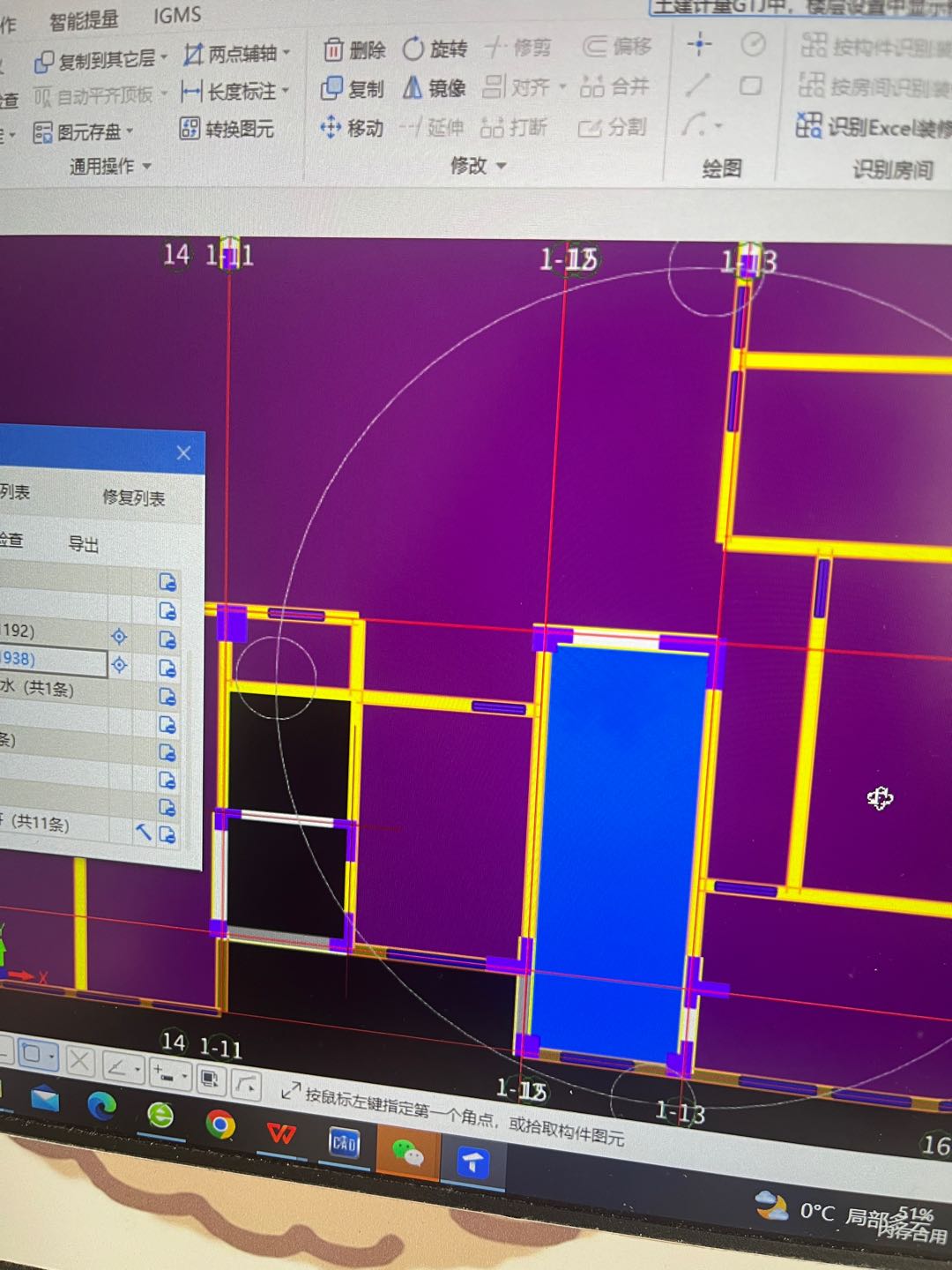Select the Mirror (镜像) tool
Image resolution: width=952 pixels, height=1270 pixels.
click(434, 87)
